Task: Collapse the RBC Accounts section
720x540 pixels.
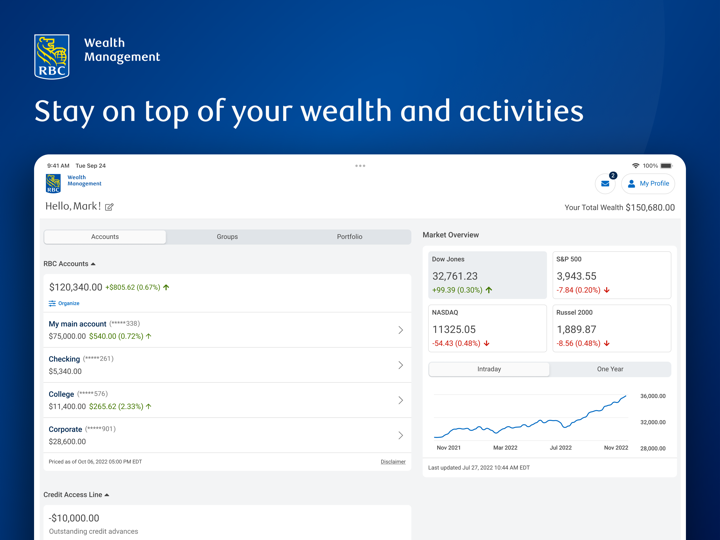Action: point(93,264)
